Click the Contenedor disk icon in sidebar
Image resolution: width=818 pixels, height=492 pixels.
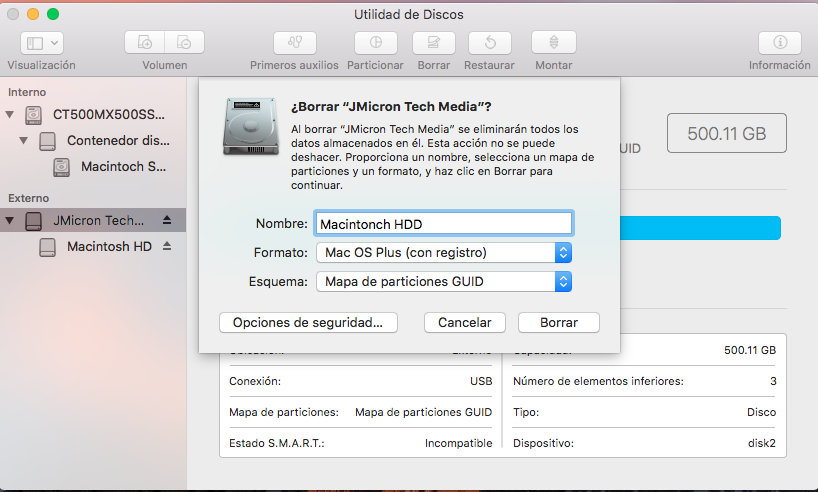click(47, 141)
